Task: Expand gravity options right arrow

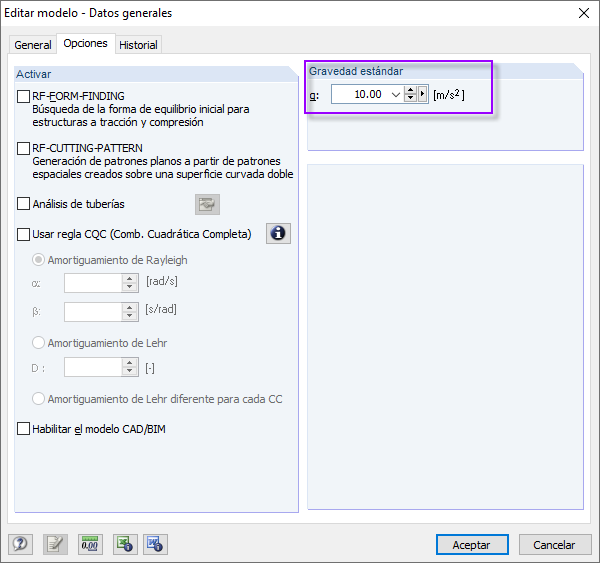Action: (x=422, y=94)
